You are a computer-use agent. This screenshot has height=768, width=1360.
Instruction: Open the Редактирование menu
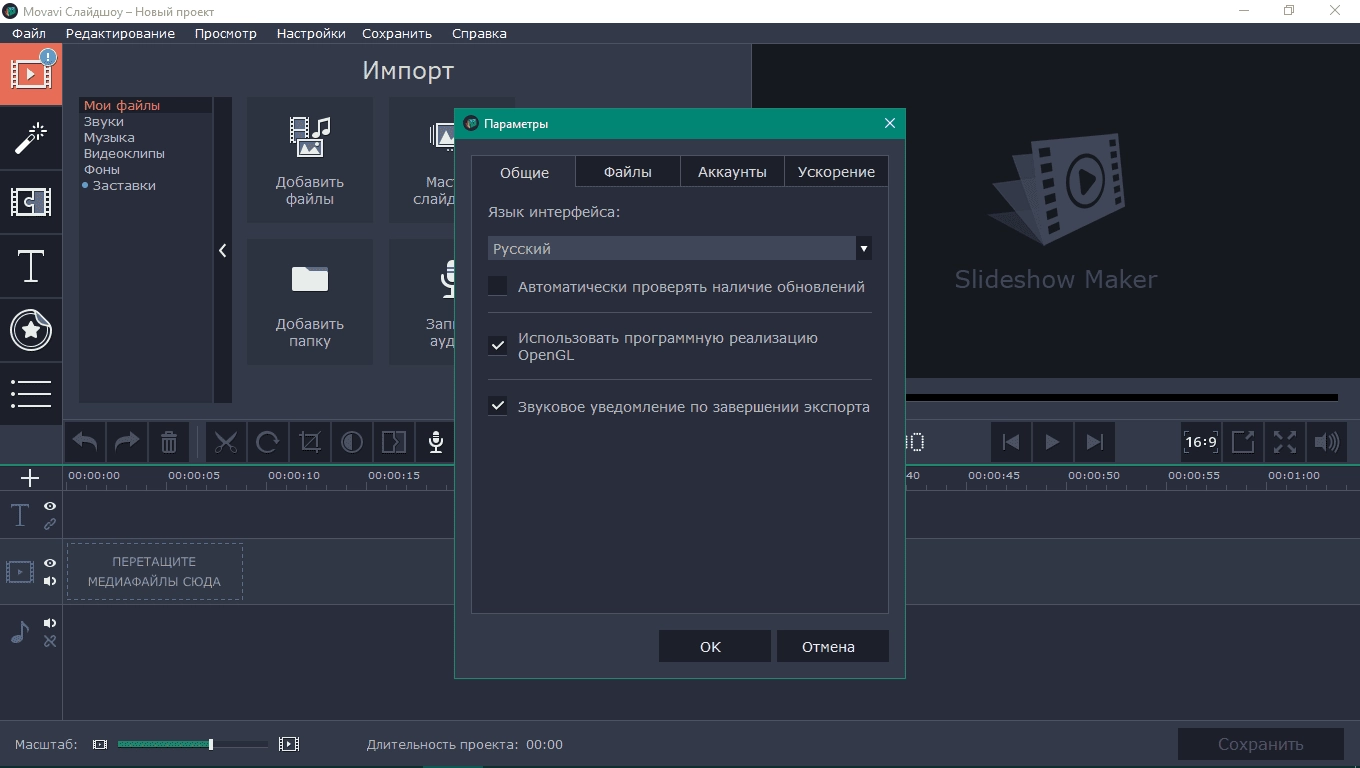[120, 33]
